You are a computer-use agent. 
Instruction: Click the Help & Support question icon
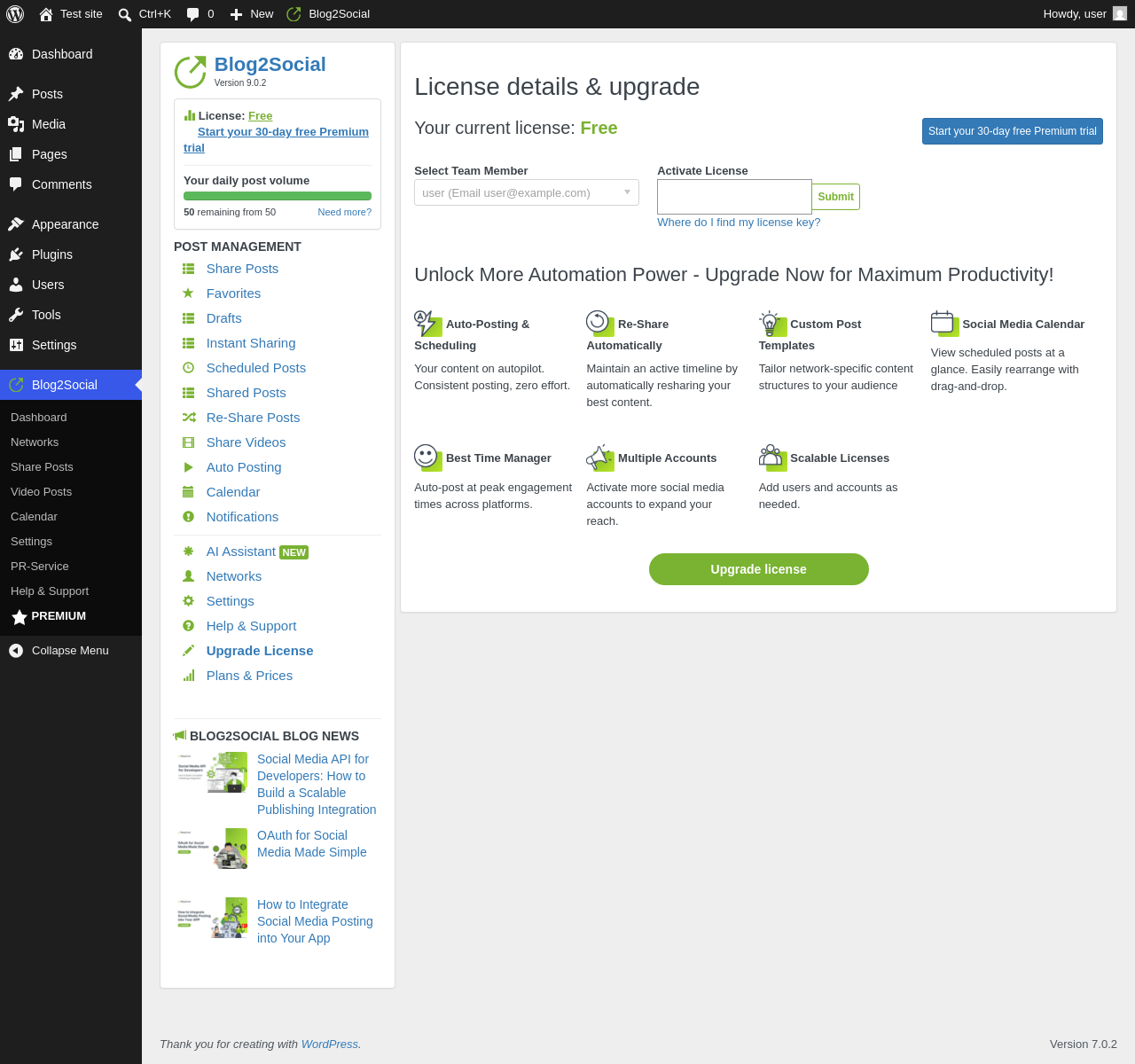tap(188, 626)
